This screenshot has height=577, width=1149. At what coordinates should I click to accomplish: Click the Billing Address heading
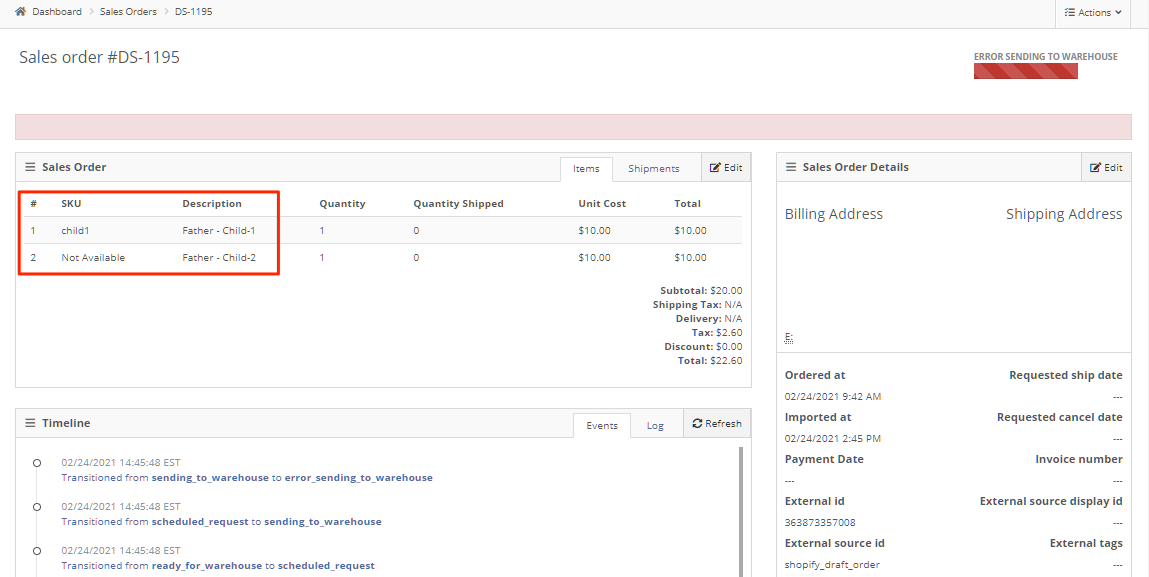click(x=833, y=214)
